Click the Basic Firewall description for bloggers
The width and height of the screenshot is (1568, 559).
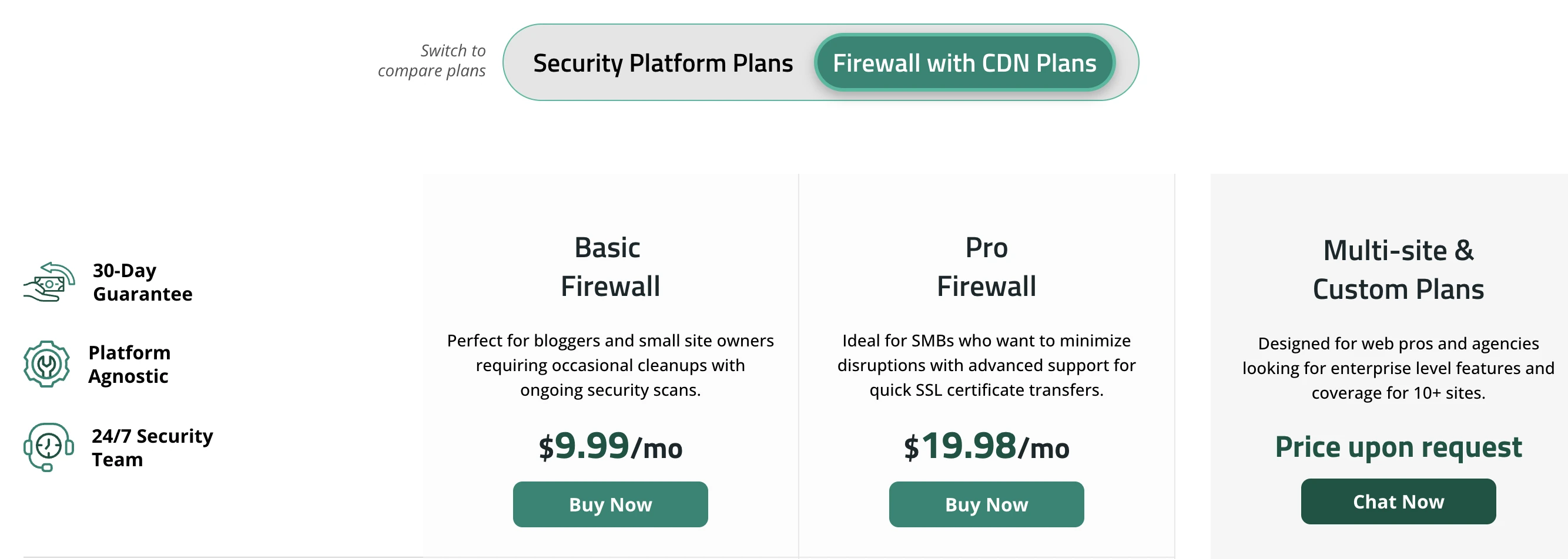pos(610,365)
